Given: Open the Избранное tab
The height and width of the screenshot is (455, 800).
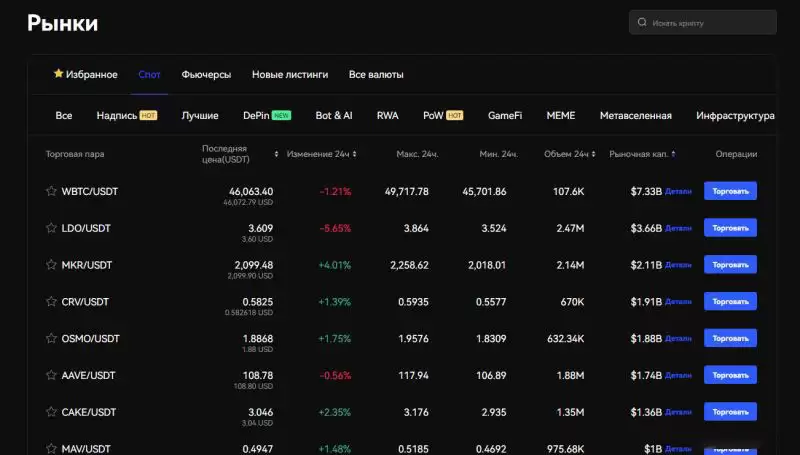Looking at the screenshot, I should click(86, 75).
